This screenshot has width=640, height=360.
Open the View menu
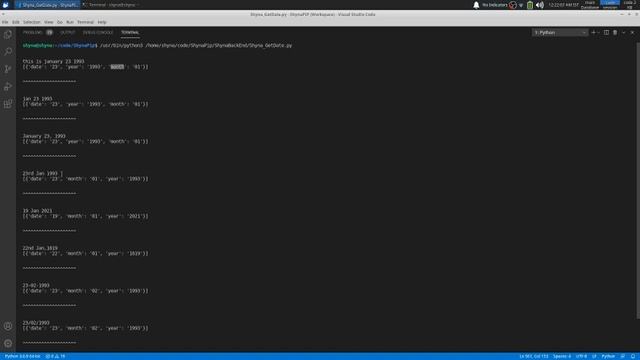coord(49,22)
